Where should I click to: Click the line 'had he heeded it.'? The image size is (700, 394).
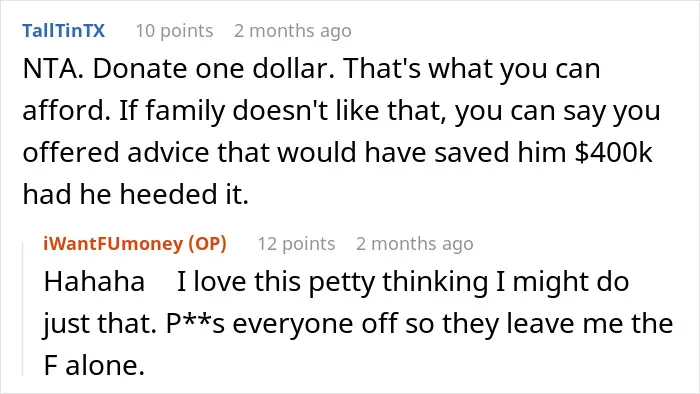click(x=135, y=195)
